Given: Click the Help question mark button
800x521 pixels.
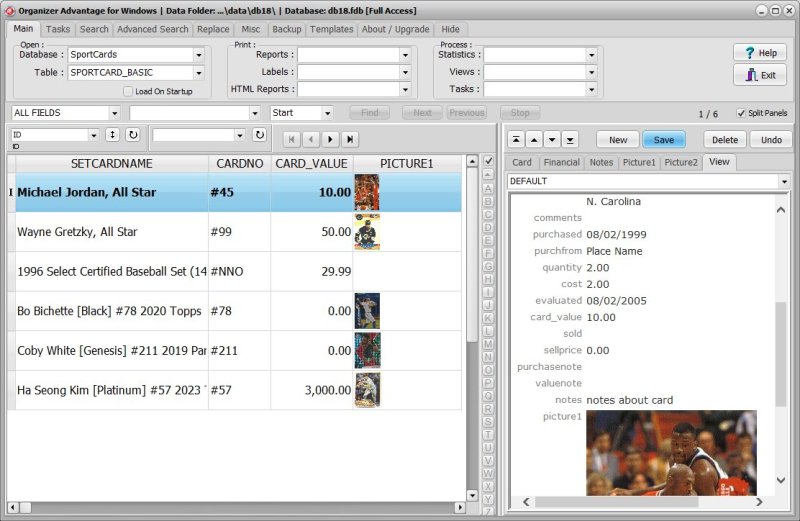Looking at the screenshot, I should pyautogui.click(x=760, y=53).
